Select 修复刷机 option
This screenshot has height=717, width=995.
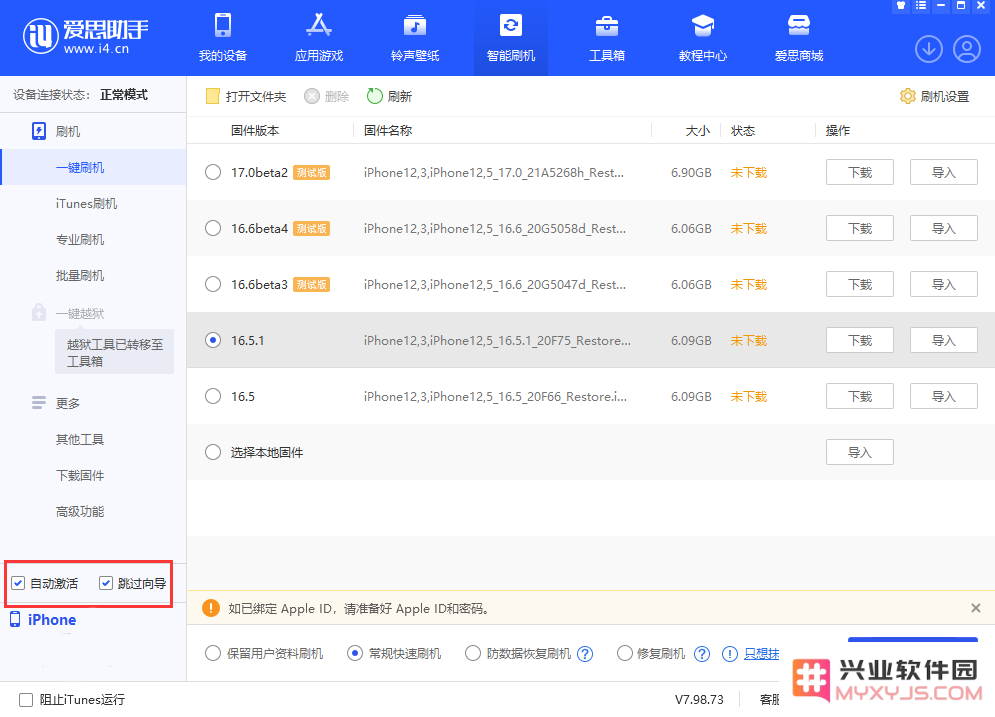point(625,654)
